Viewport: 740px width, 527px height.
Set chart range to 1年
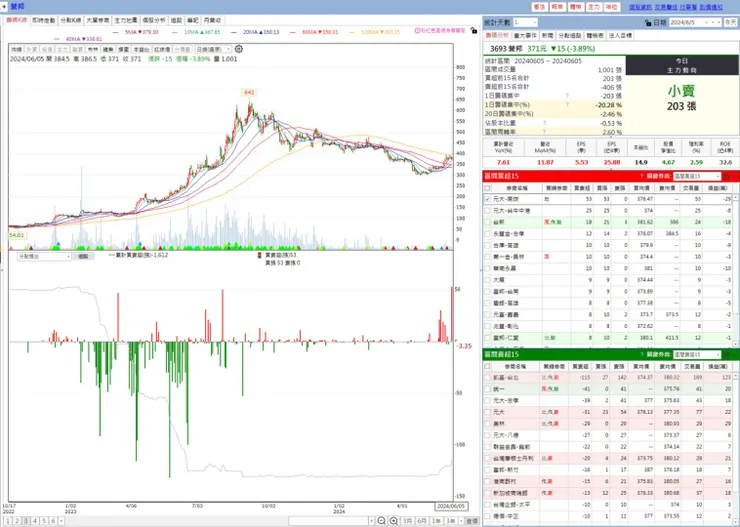click(436, 521)
